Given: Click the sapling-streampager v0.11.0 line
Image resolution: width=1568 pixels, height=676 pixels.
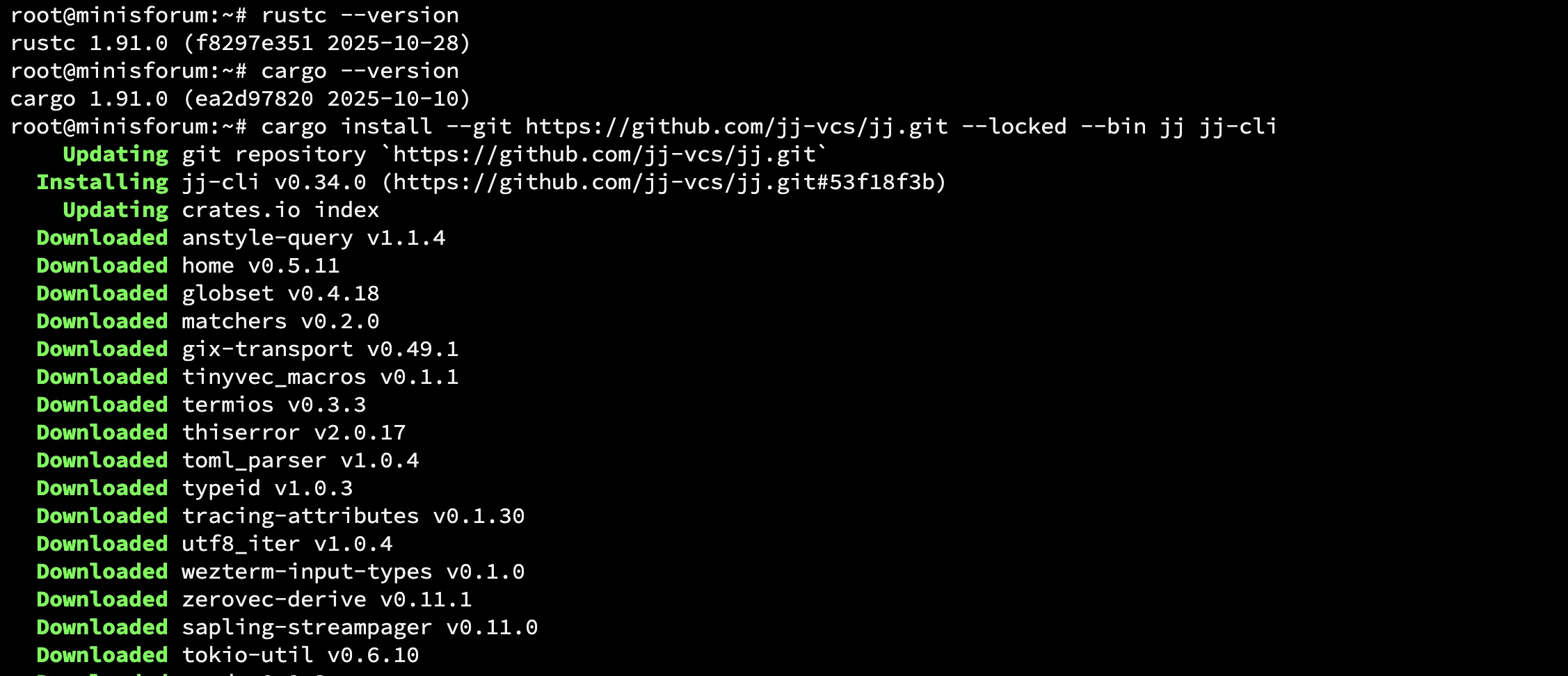Looking at the screenshot, I should click(x=360, y=627).
